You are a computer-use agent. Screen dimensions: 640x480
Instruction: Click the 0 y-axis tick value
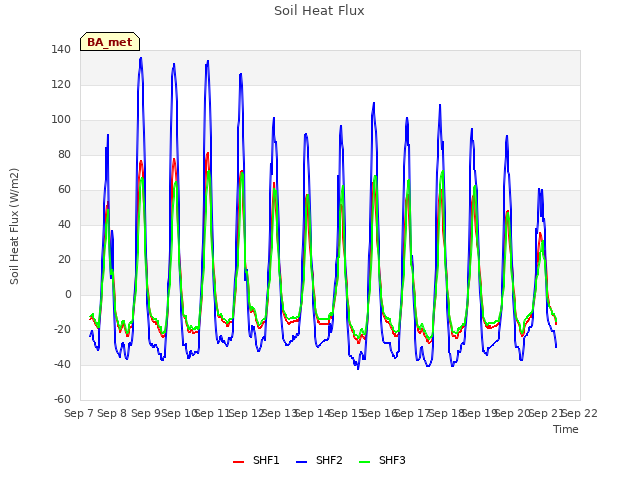[x=68, y=295]
